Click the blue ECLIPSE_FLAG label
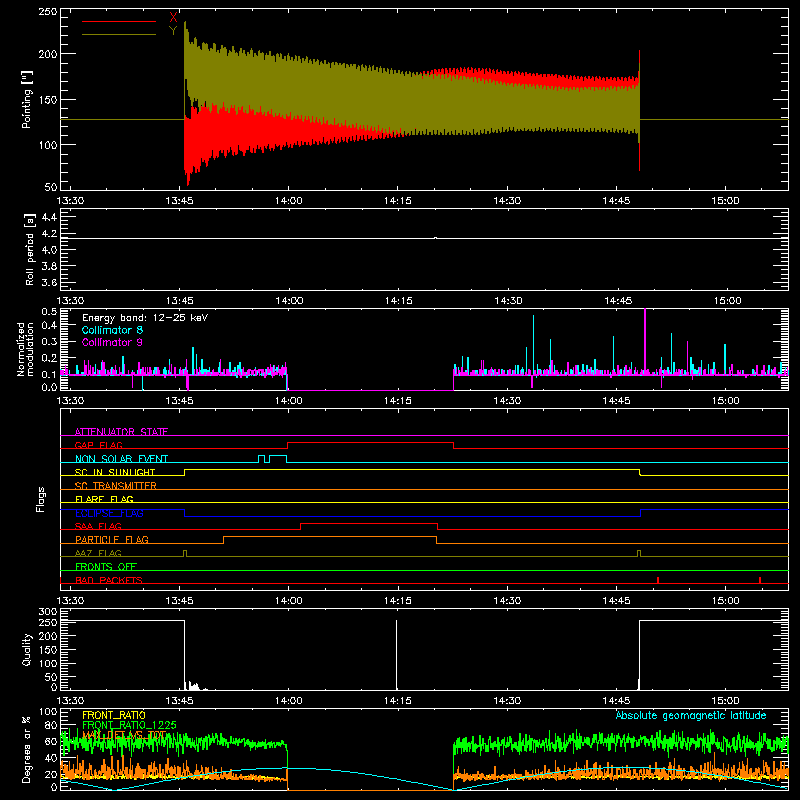 [109, 513]
